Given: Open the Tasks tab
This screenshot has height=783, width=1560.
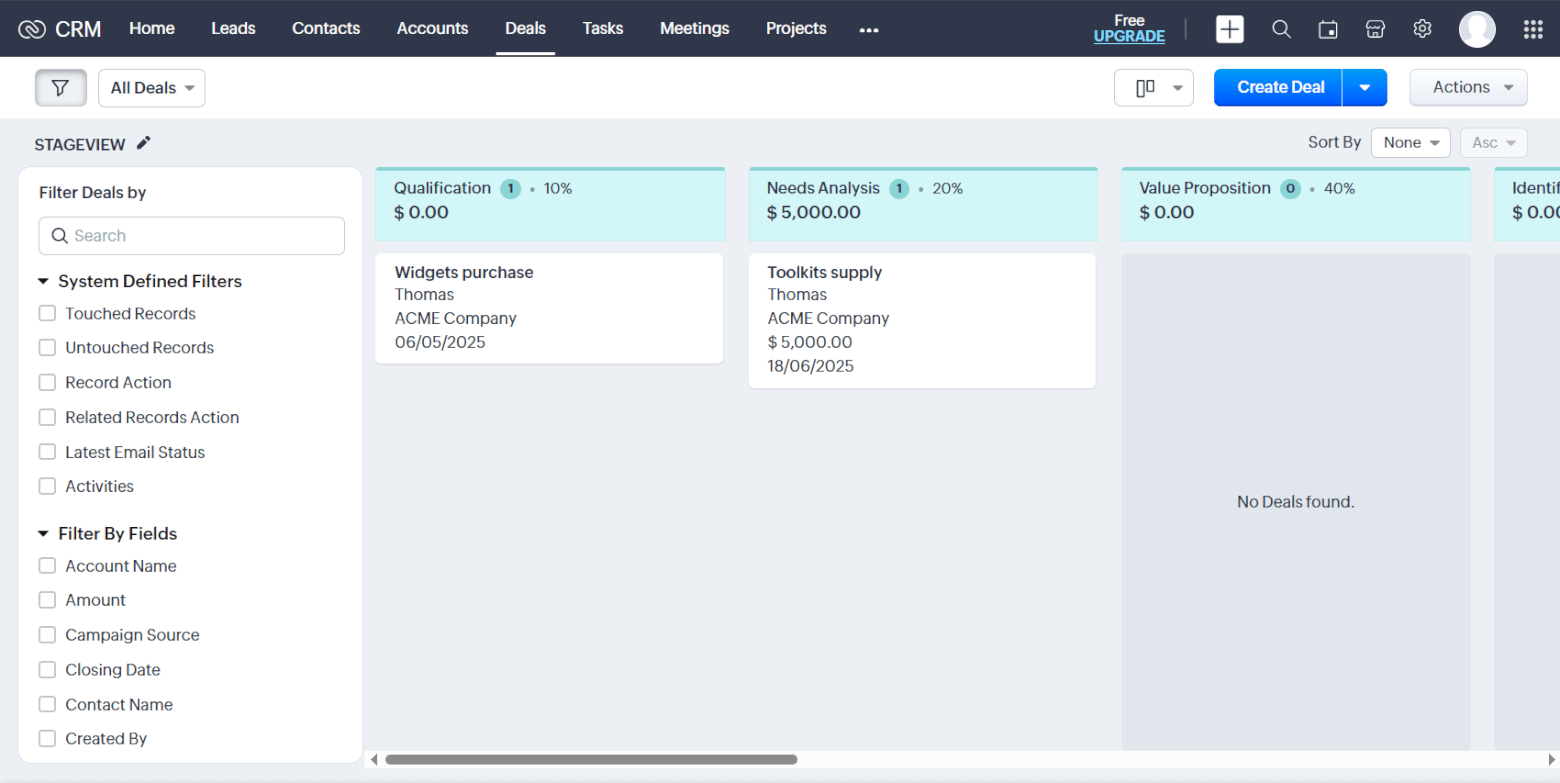Looking at the screenshot, I should point(603,29).
